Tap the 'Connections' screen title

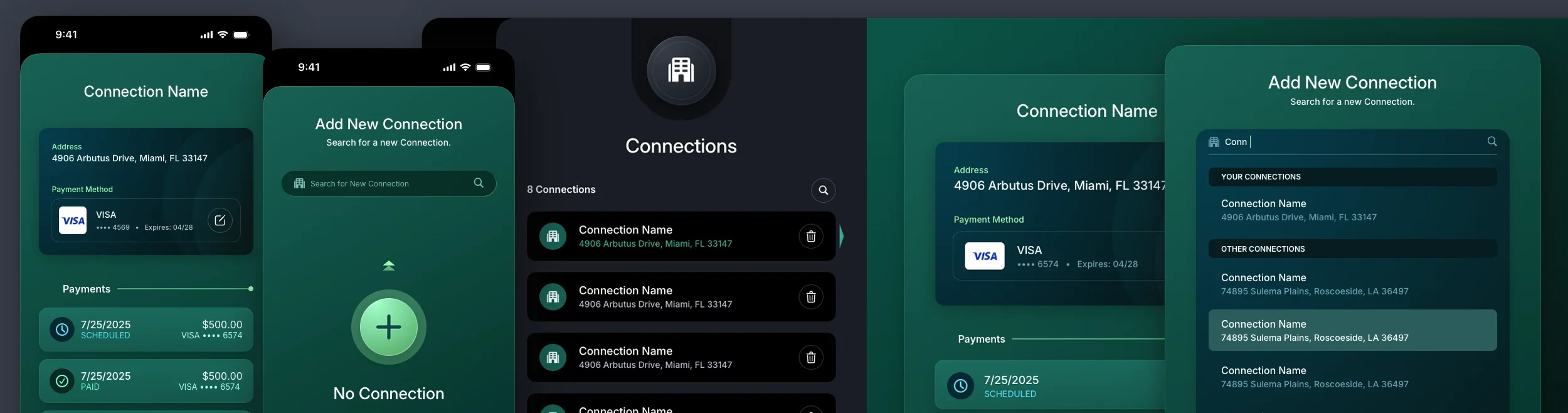point(681,146)
